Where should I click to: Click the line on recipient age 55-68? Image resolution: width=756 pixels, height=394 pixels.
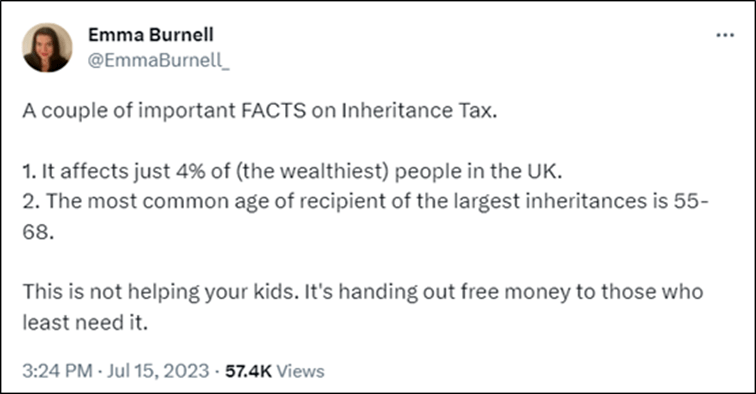point(365,202)
